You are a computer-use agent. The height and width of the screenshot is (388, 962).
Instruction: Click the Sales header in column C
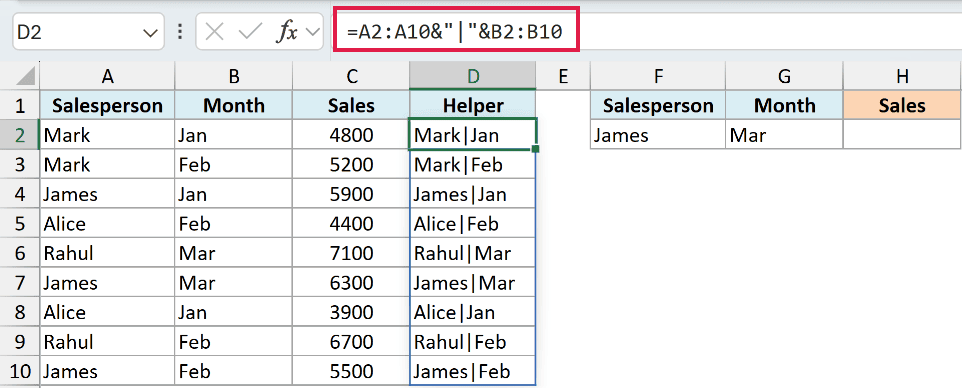click(x=352, y=106)
